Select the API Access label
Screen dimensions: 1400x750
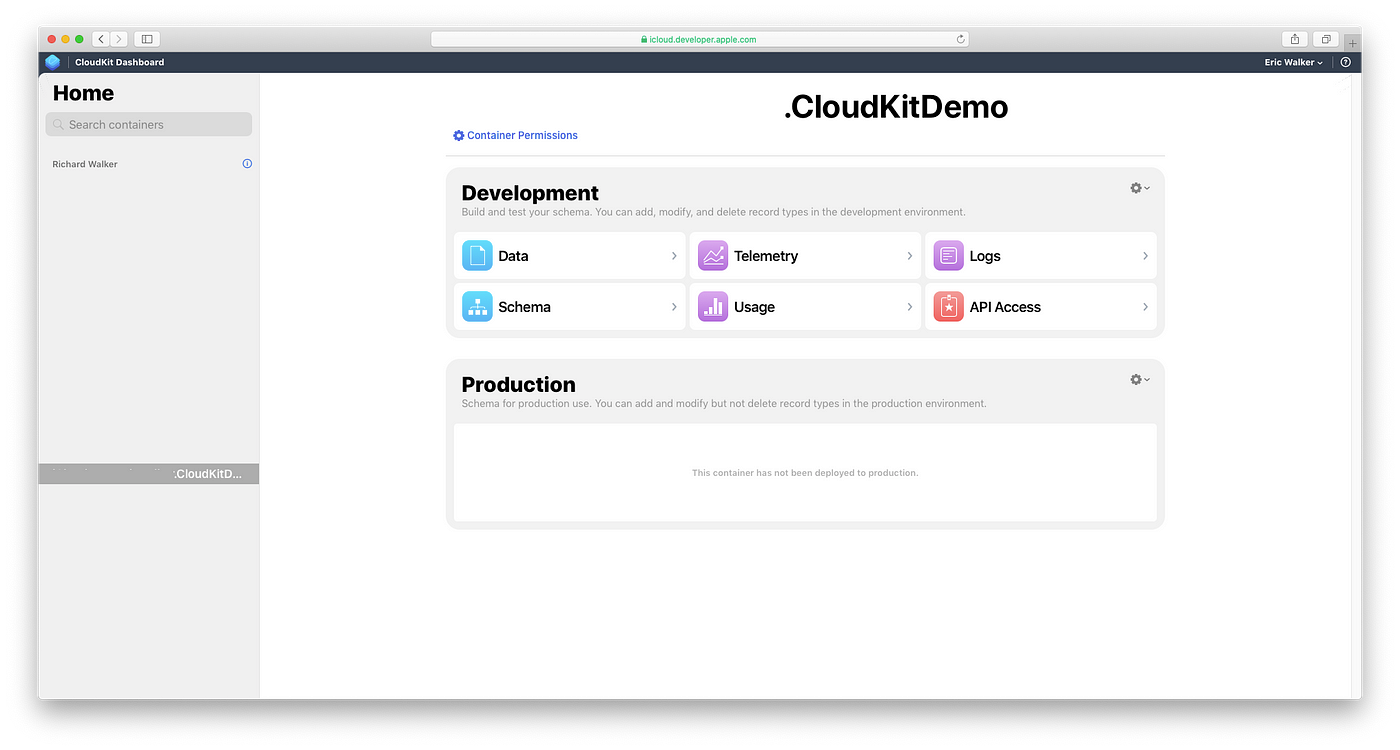coord(1005,307)
